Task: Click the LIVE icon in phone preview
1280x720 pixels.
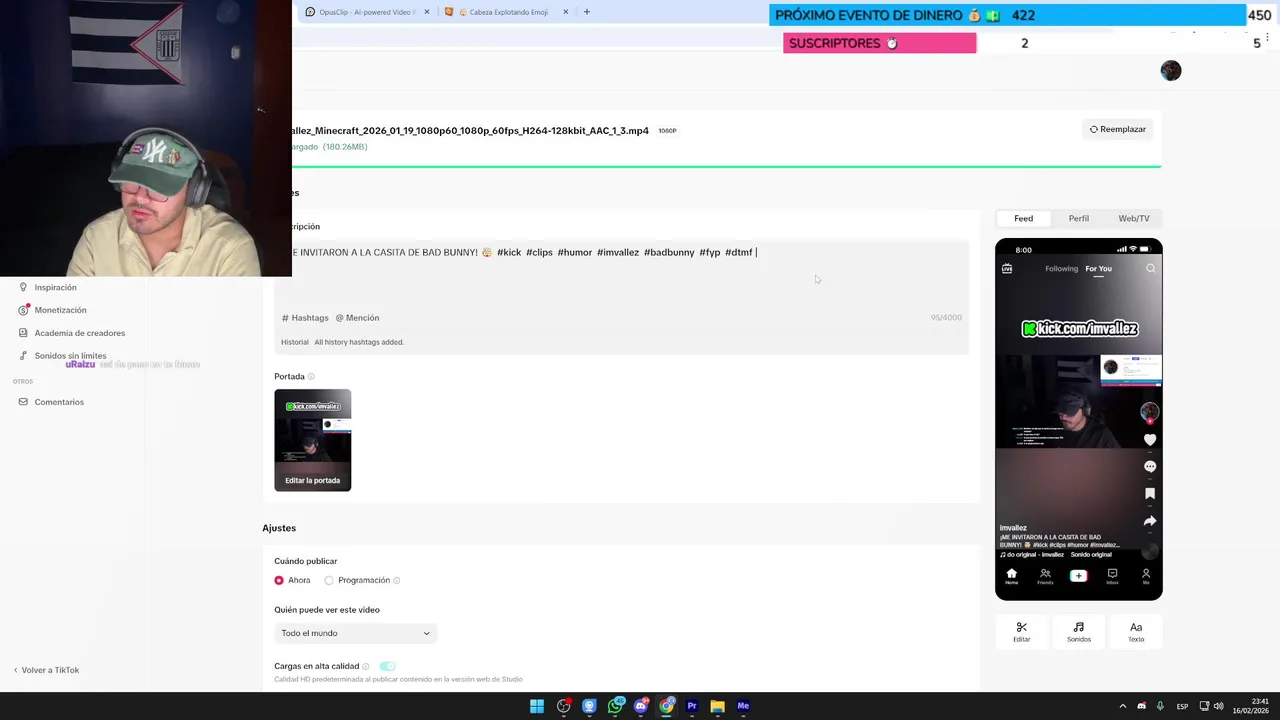Action: click(1007, 268)
